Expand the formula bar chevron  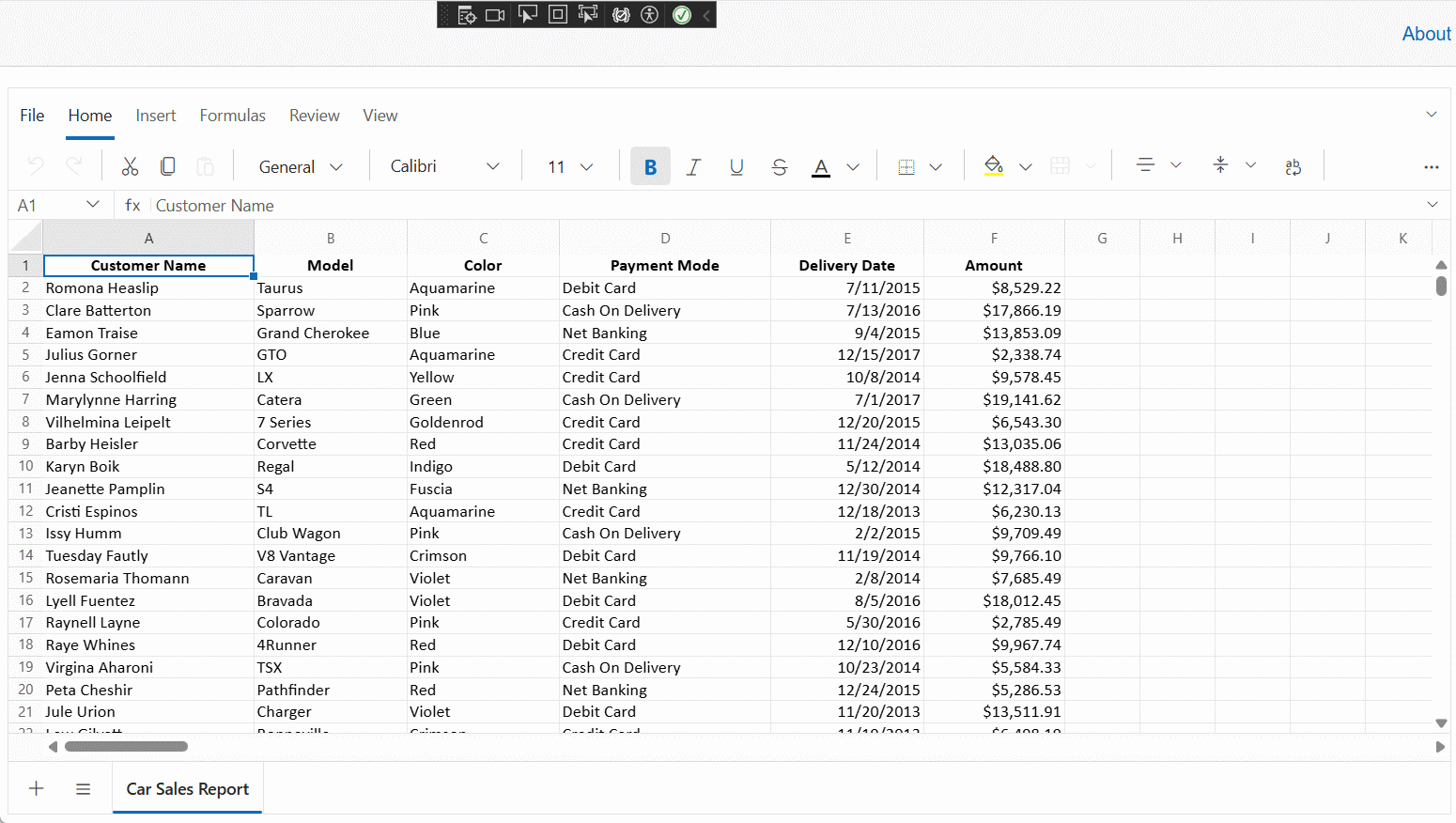[x=1432, y=204]
